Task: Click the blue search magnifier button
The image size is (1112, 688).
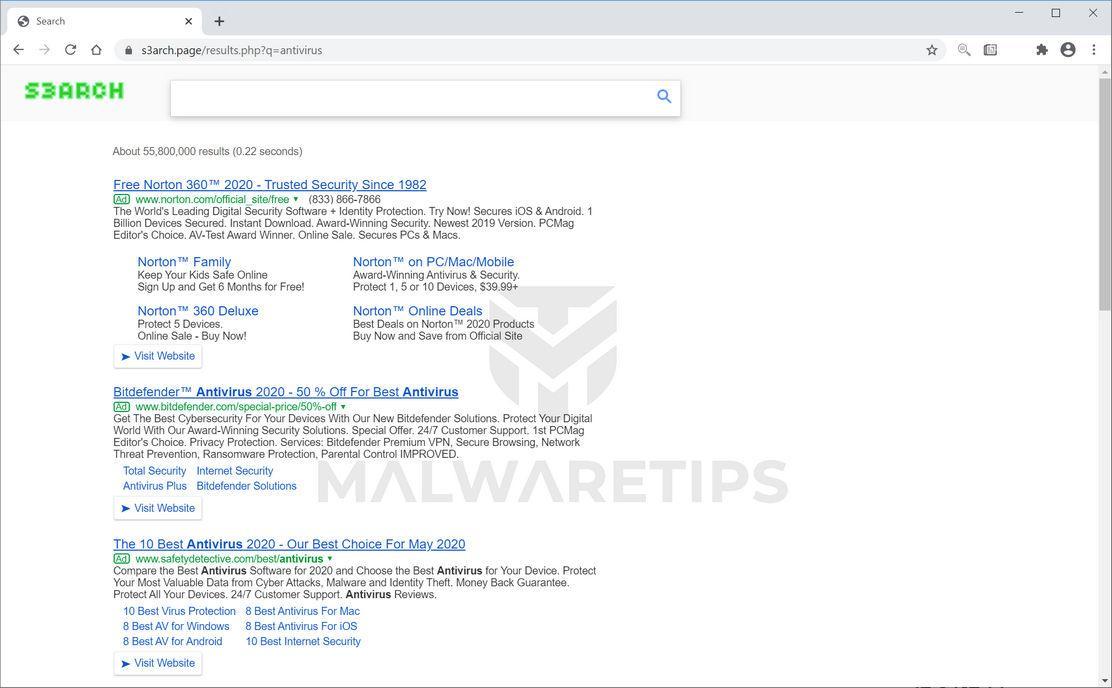Action: (664, 96)
